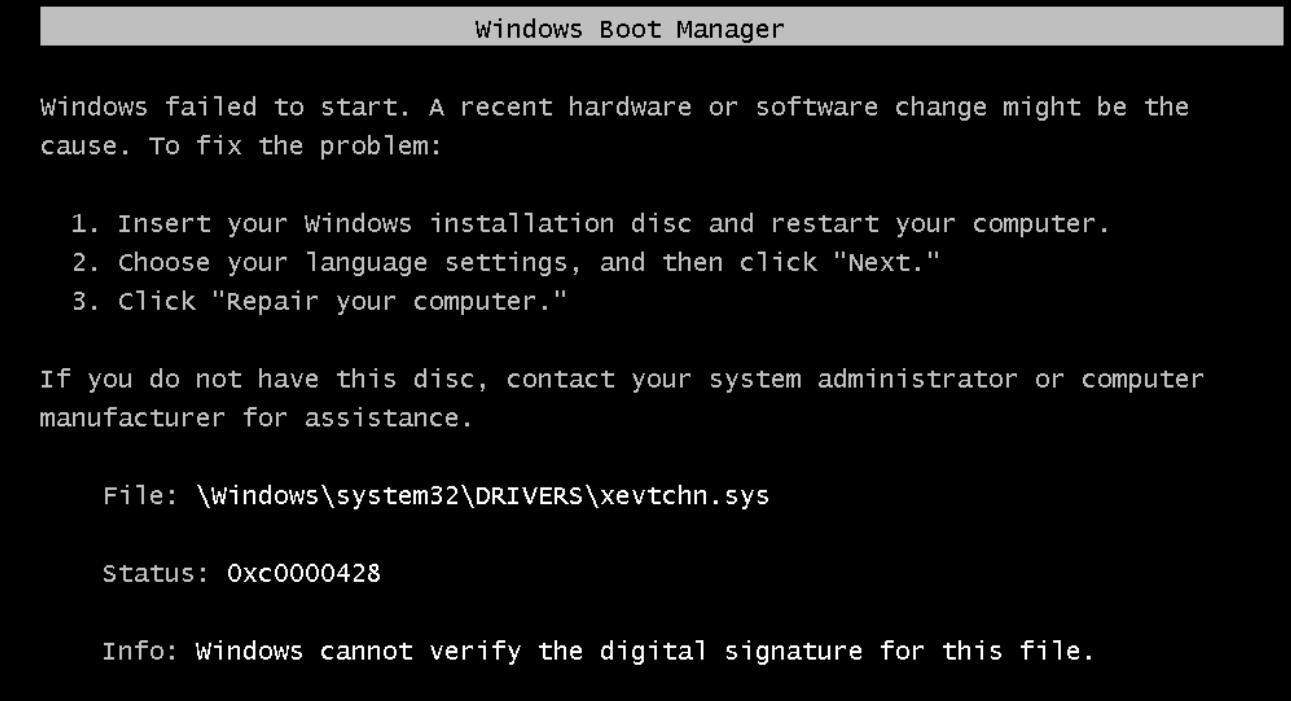
Task: Click the Windows Boot Manager title bar
Action: pyautogui.click(x=660, y=29)
